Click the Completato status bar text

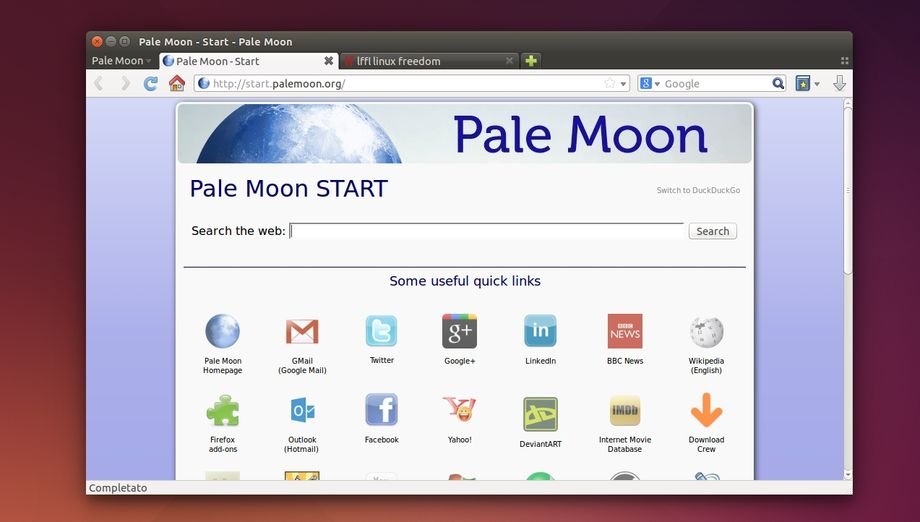tap(118, 488)
